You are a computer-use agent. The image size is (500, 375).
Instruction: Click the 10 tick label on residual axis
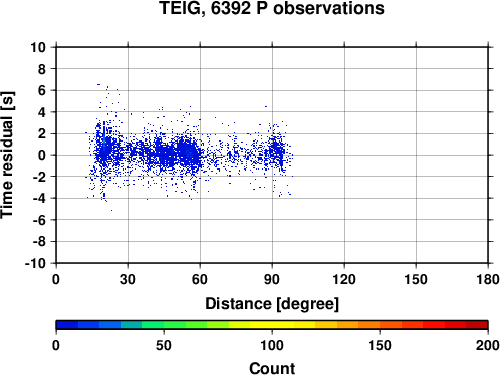(x=38, y=47)
